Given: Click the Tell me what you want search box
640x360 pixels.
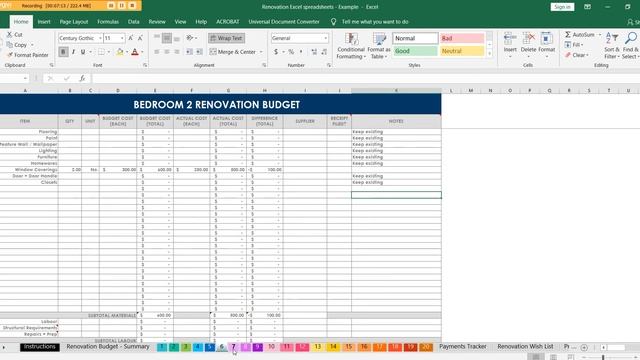Looking at the screenshot, I should coord(375,22).
